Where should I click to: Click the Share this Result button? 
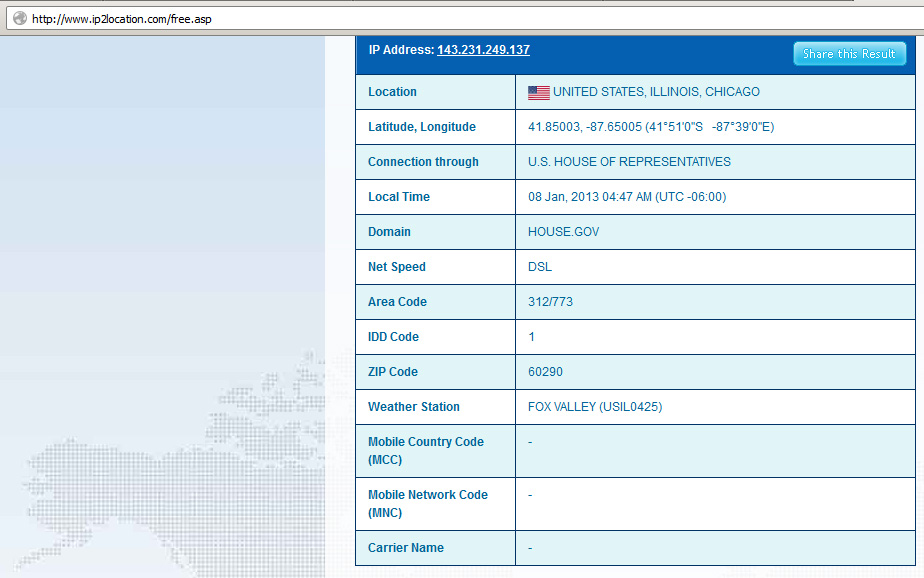coord(849,54)
